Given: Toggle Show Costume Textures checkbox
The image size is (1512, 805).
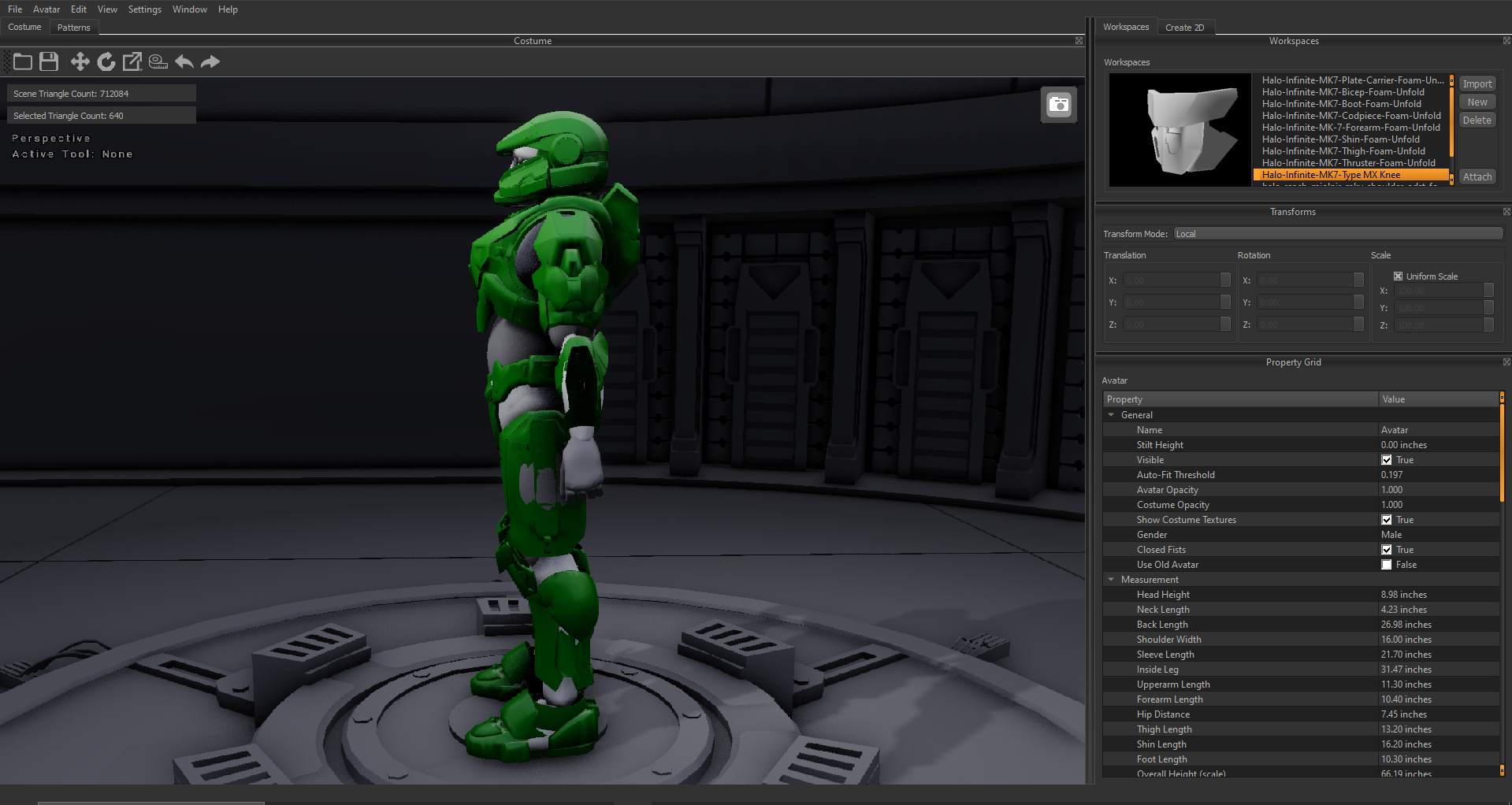Looking at the screenshot, I should [x=1387, y=520].
